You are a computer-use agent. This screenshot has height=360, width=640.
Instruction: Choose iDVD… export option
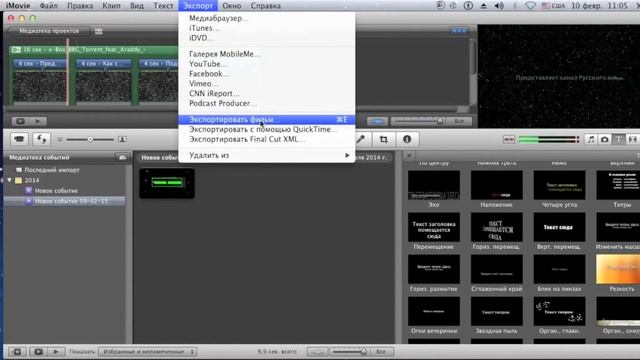point(267,38)
